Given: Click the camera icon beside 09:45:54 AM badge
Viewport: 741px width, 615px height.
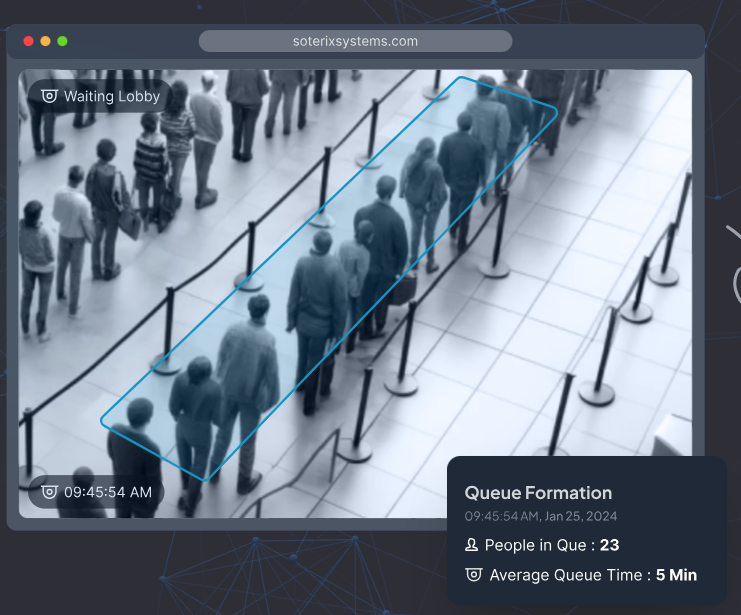Looking at the screenshot, I should 49,492.
